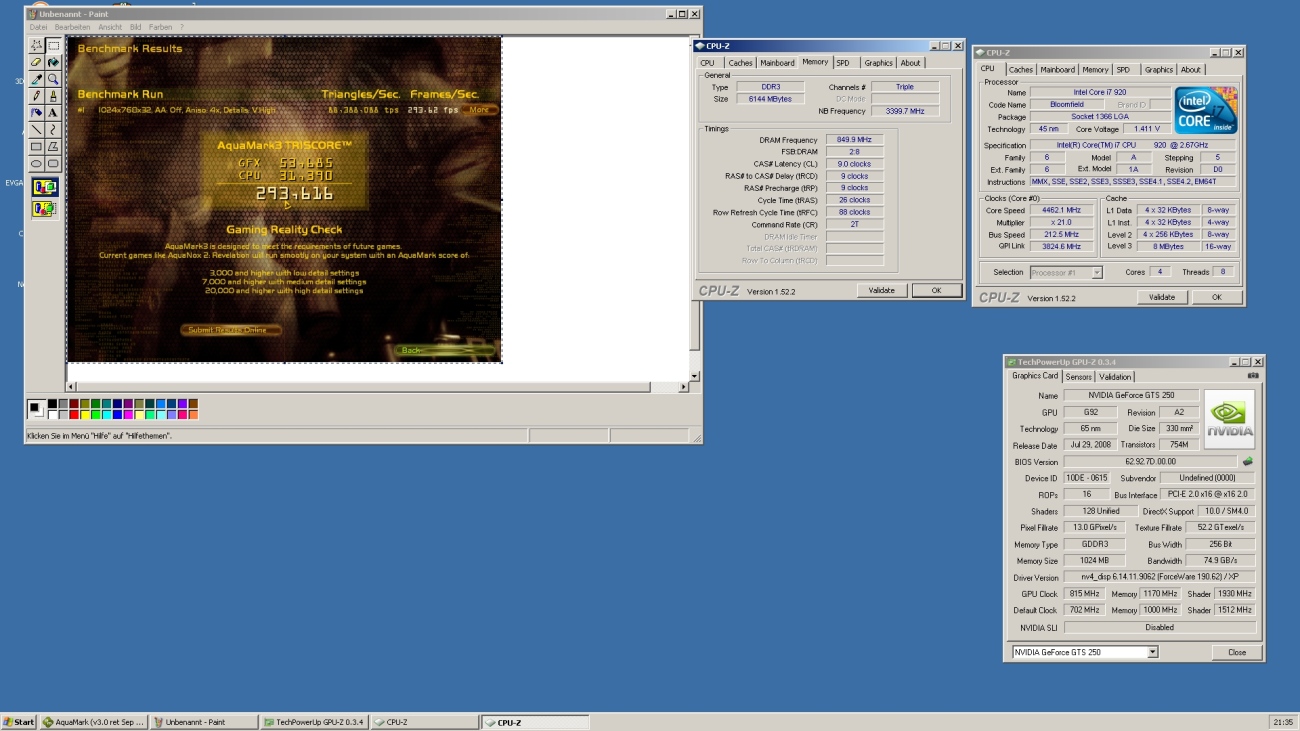
Task: Switch to Memory tab in CPU-Z processor window
Action: pos(1095,70)
